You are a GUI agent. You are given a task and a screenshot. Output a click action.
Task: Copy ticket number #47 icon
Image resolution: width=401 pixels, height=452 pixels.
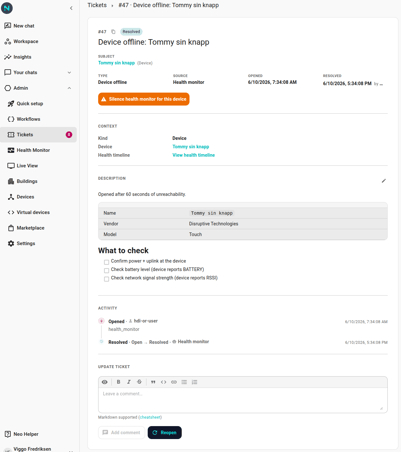click(x=113, y=32)
